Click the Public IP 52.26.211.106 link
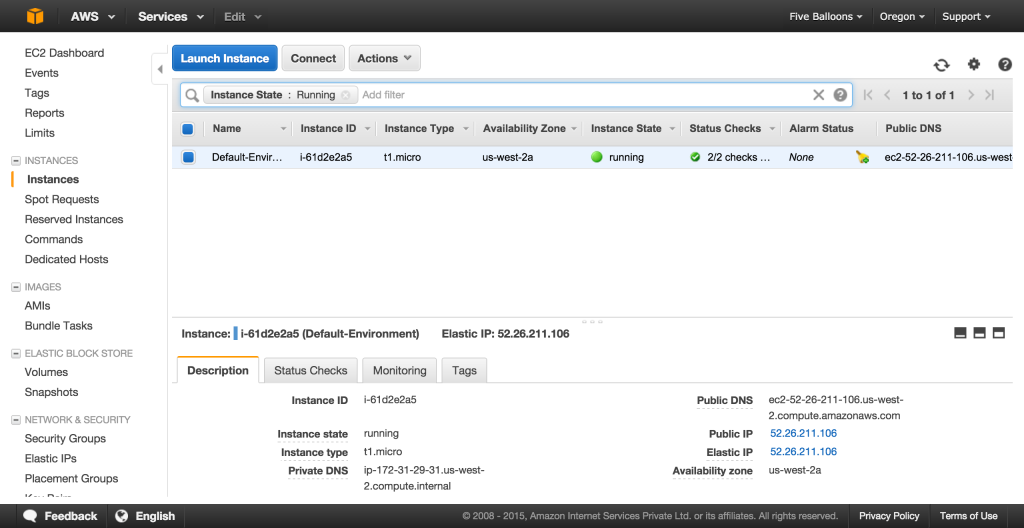Screen dimensions: 1024x528 (x=803, y=433)
